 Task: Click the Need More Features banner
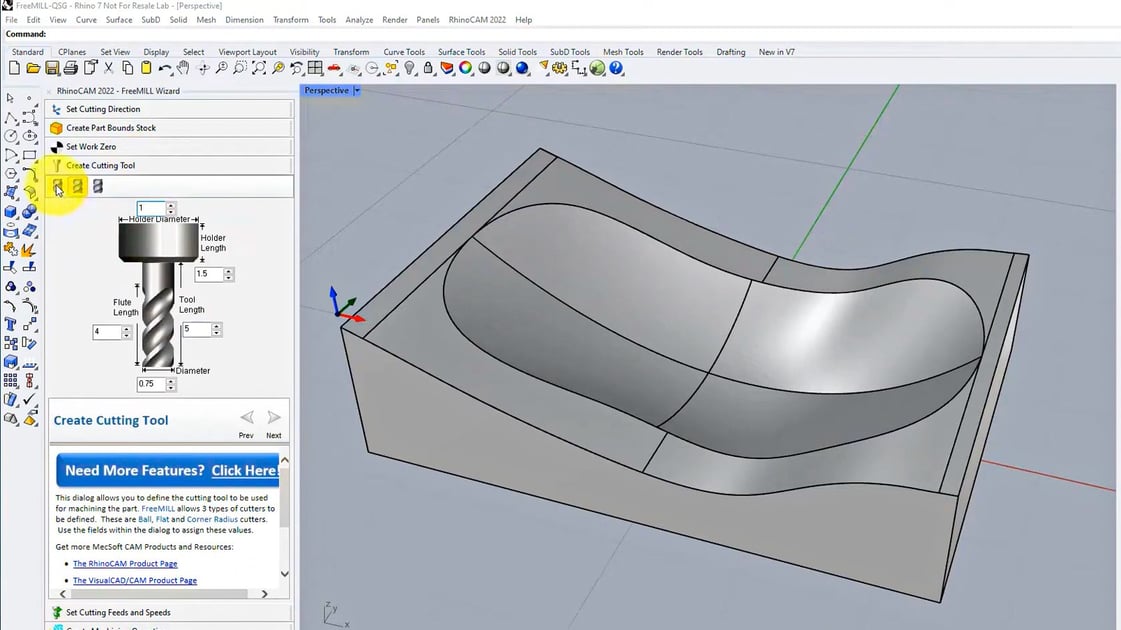pyautogui.click(x=166, y=470)
